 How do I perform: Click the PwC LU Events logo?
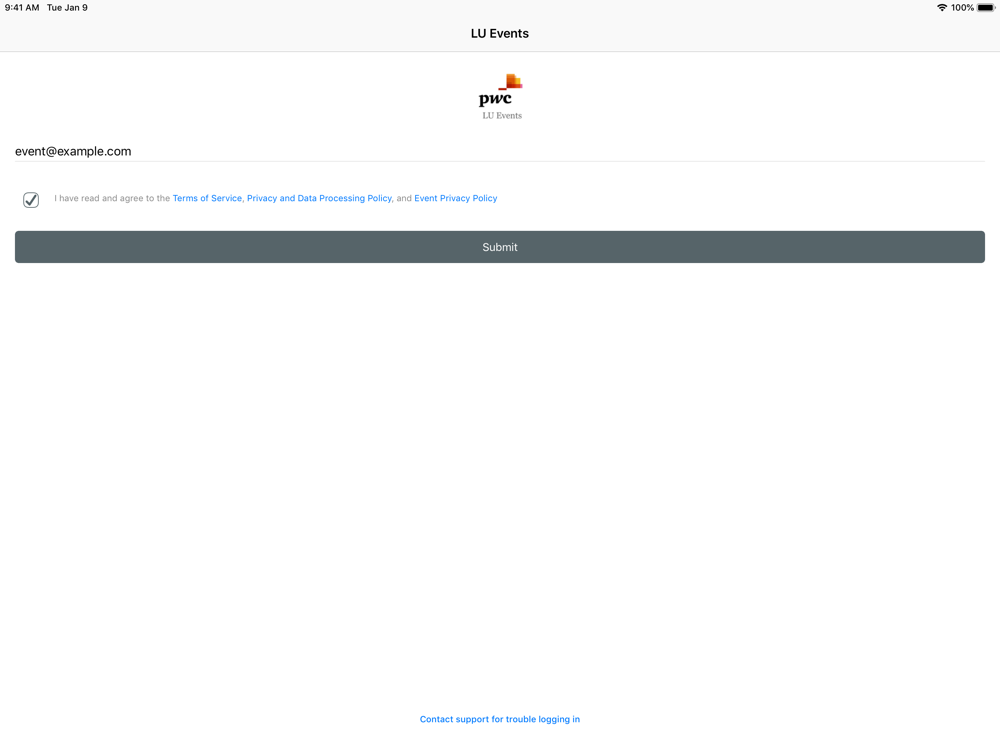pos(501,96)
